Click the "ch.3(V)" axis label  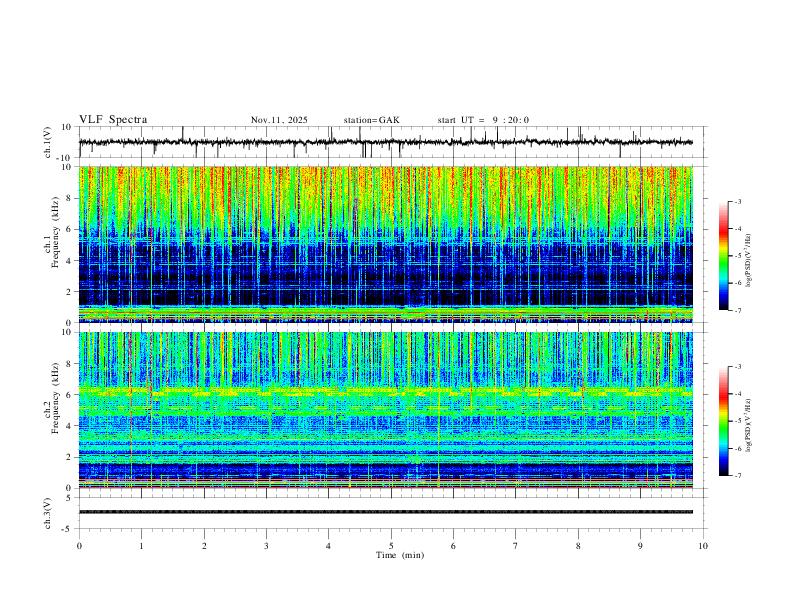(x=48, y=513)
